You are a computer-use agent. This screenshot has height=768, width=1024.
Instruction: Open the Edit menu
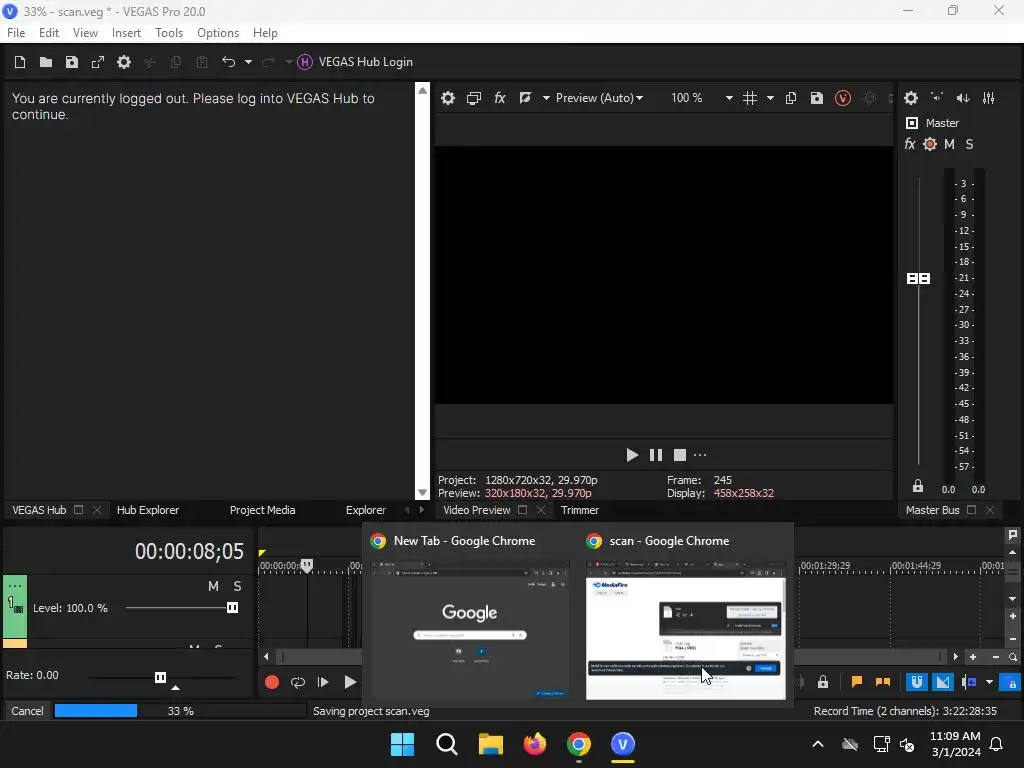coord(49,33)
